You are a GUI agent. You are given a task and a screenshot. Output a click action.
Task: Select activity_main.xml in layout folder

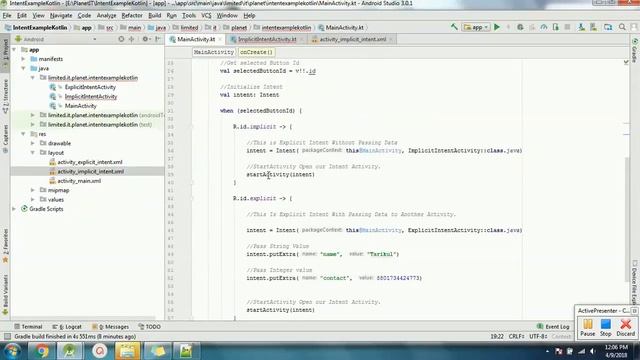coord(79,181)
